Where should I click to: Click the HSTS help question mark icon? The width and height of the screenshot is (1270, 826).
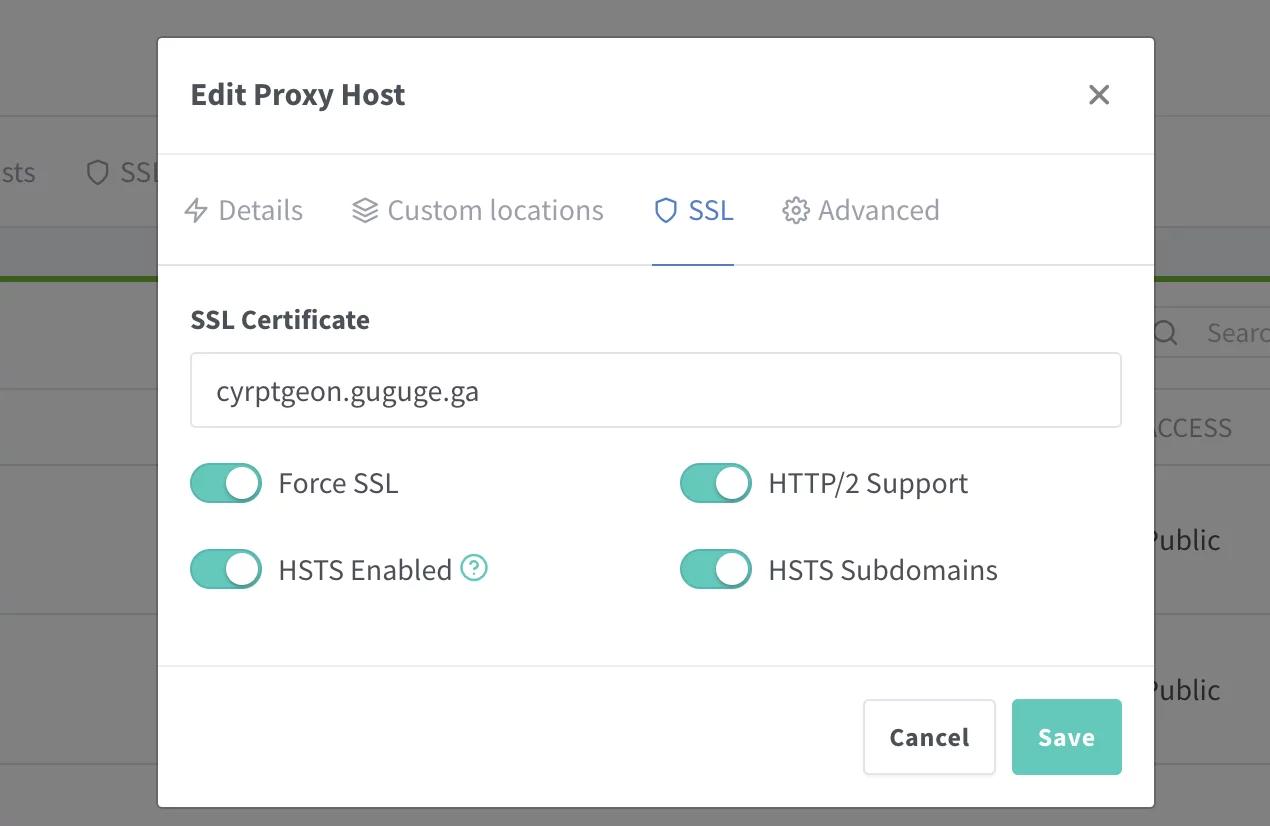(474, 569)
